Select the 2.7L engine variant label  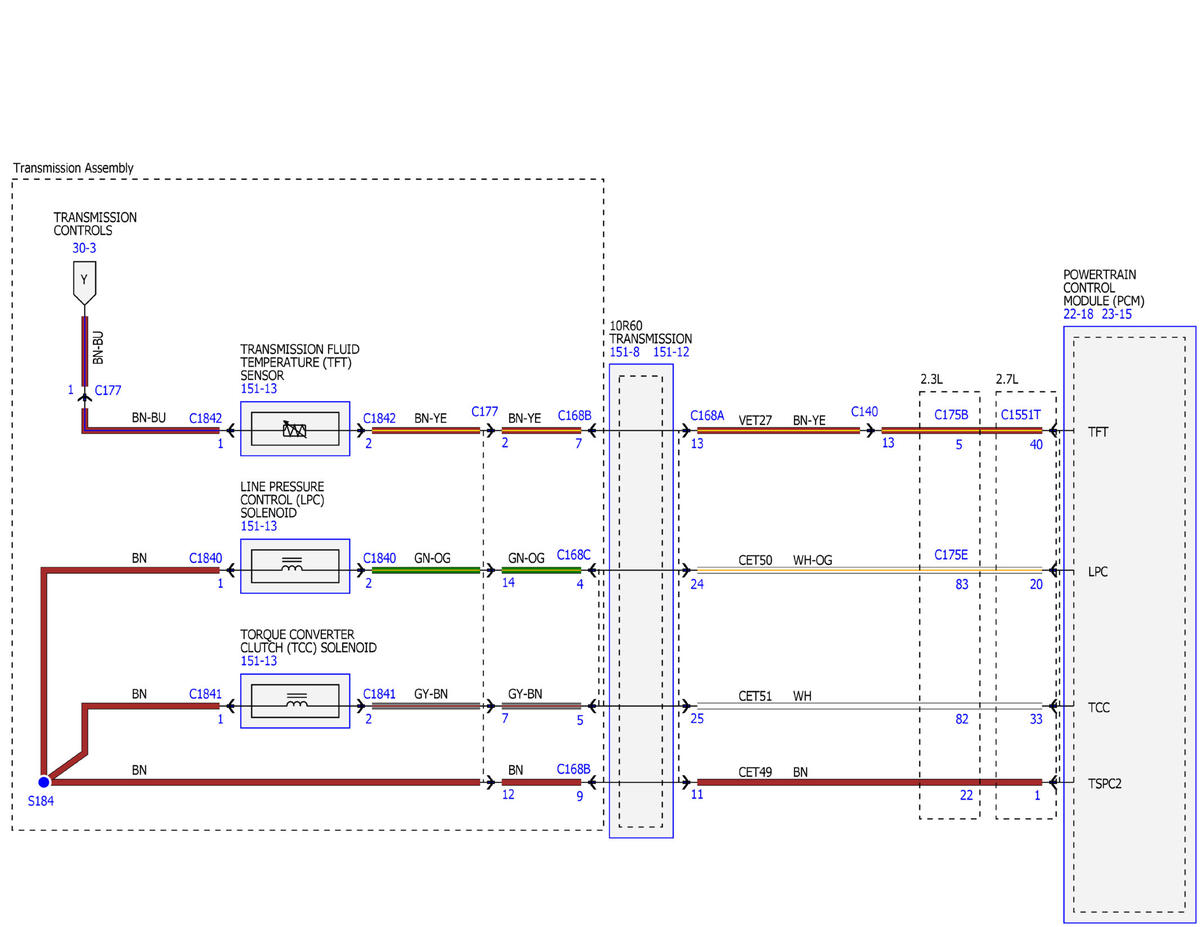point(1007,380)
